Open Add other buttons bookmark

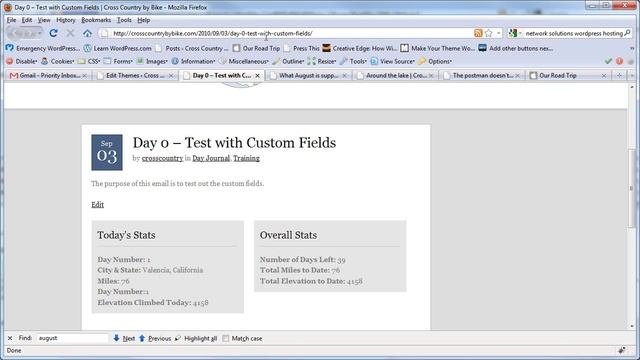[516, 48]
